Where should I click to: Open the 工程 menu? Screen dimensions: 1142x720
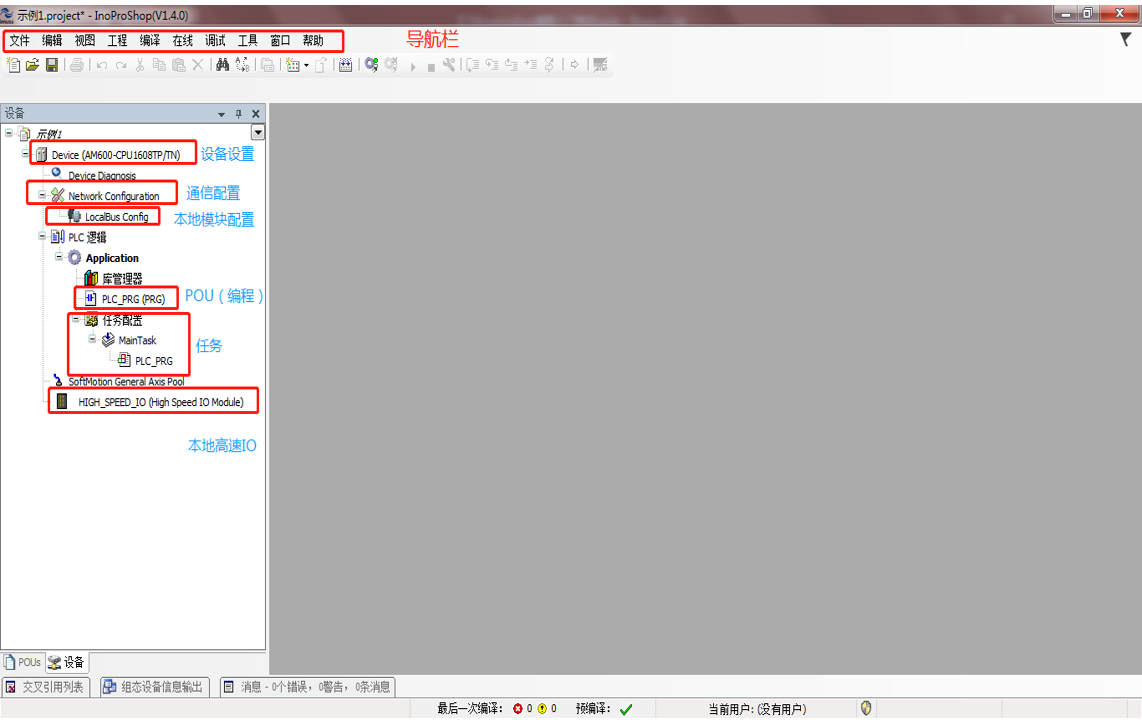click(117, 41)
